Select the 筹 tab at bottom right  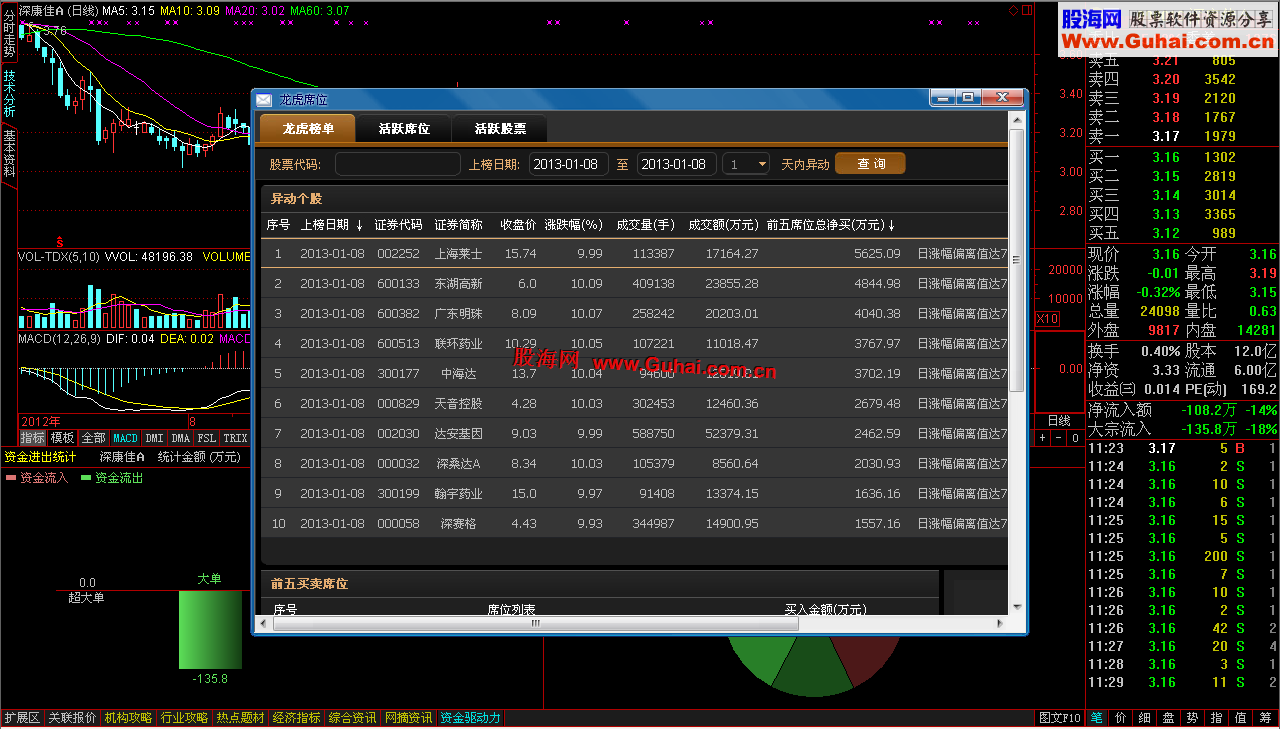click(1265, 718)
